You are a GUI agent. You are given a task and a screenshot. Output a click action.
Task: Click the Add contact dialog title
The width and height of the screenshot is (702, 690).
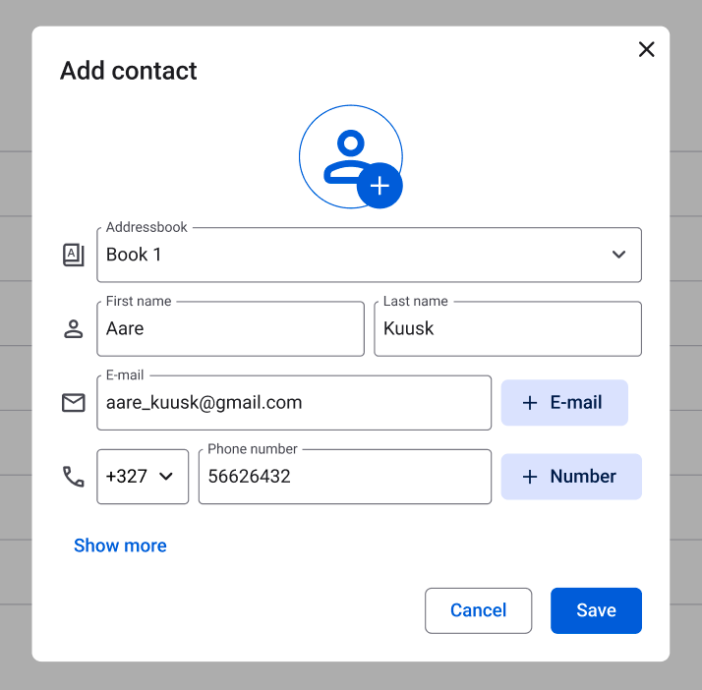(x=129, y=71)
